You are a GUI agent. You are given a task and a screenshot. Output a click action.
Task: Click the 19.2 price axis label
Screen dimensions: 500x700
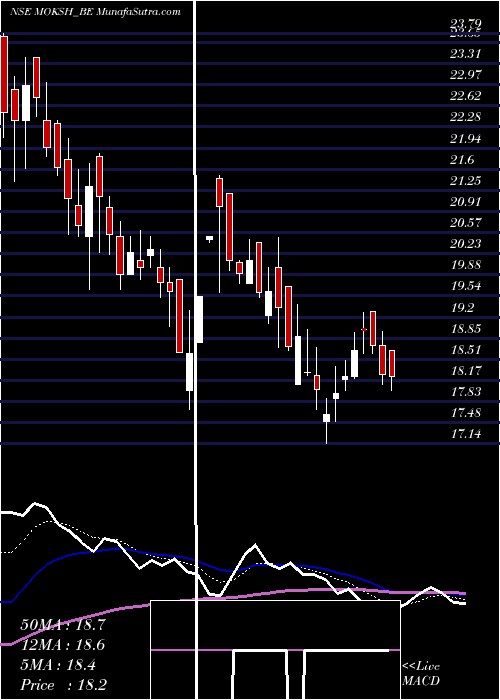[462, 307]
